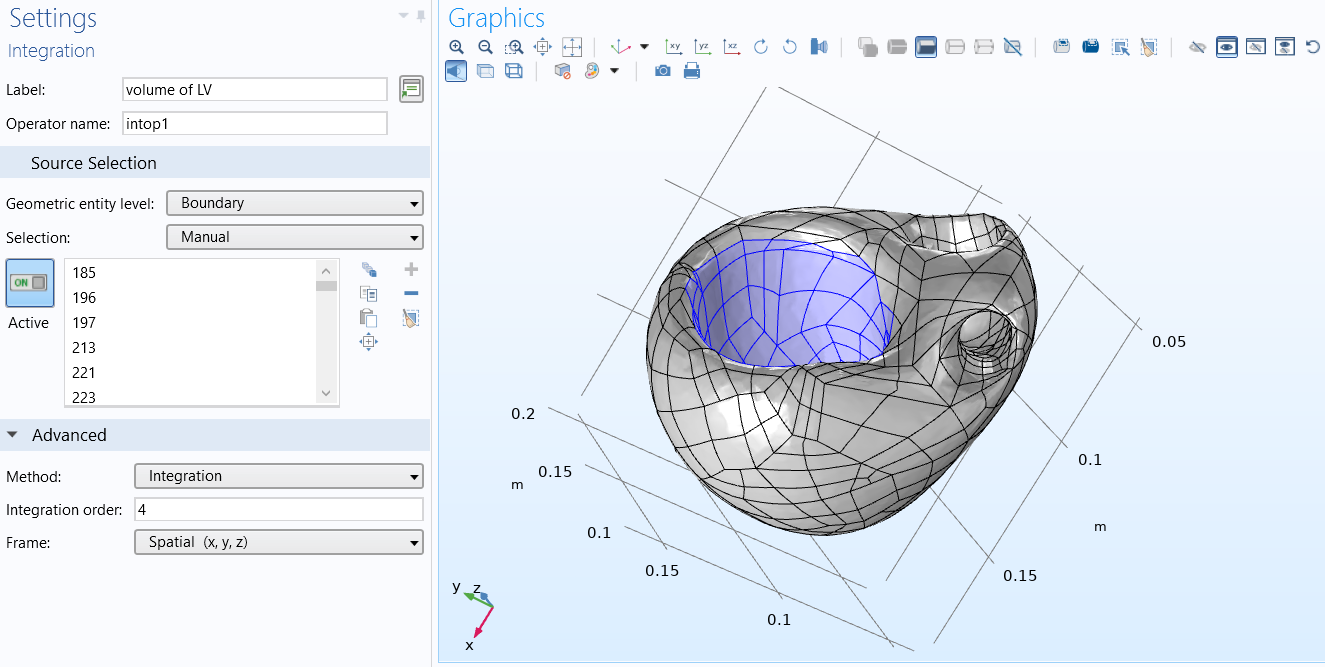Screen dimensions: 1325x667
Task: Click the Integration order input field
Action: tap(278, 510)
